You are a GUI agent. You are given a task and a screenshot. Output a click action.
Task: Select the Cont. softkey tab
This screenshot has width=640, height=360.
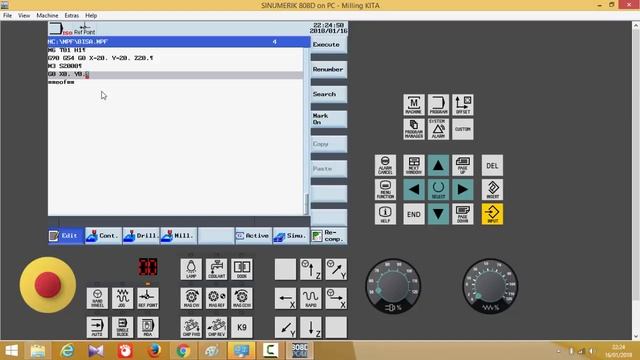[103, 236]
